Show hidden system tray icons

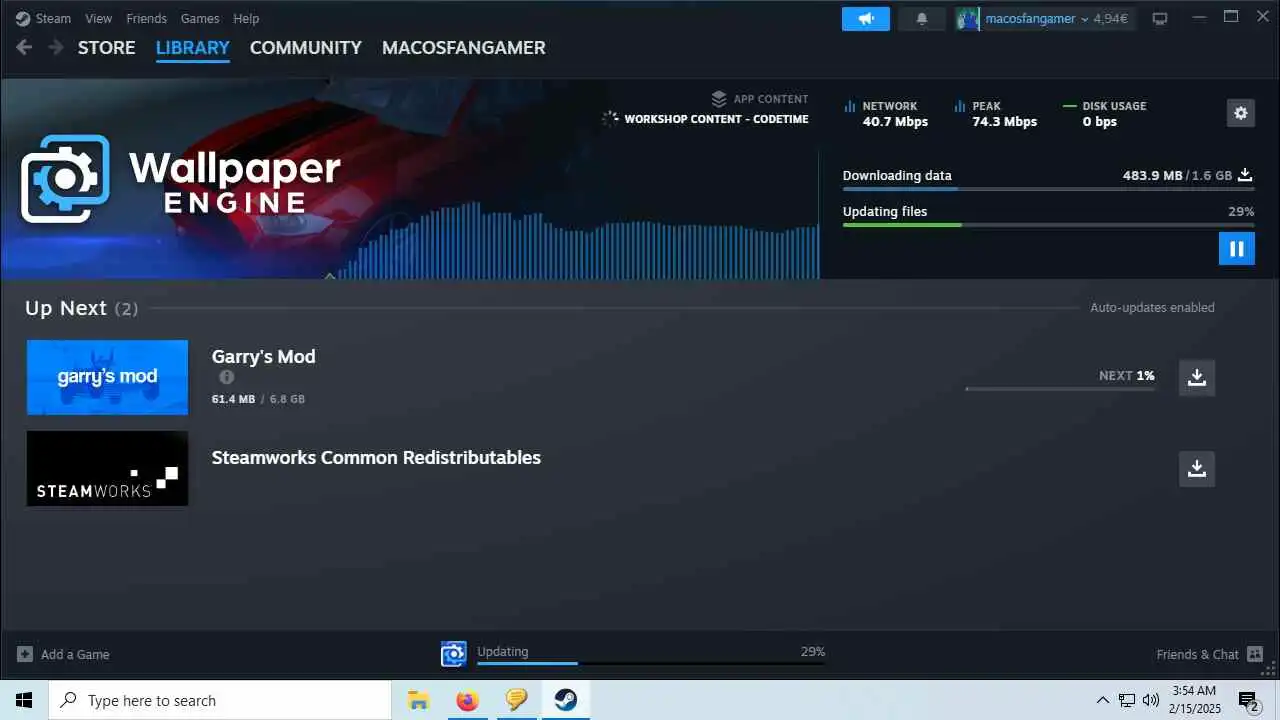tap(1103, 700)
